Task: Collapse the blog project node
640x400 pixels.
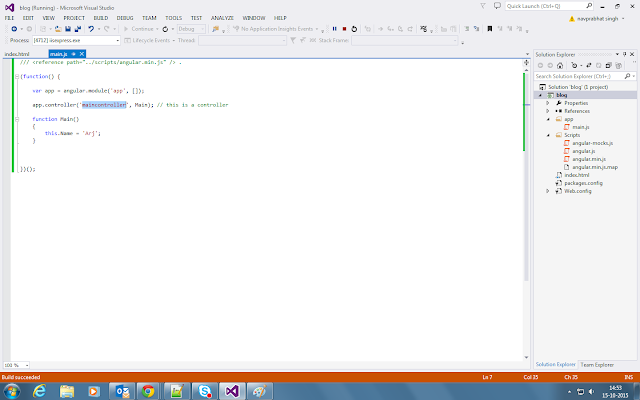Action: point(540,95)
